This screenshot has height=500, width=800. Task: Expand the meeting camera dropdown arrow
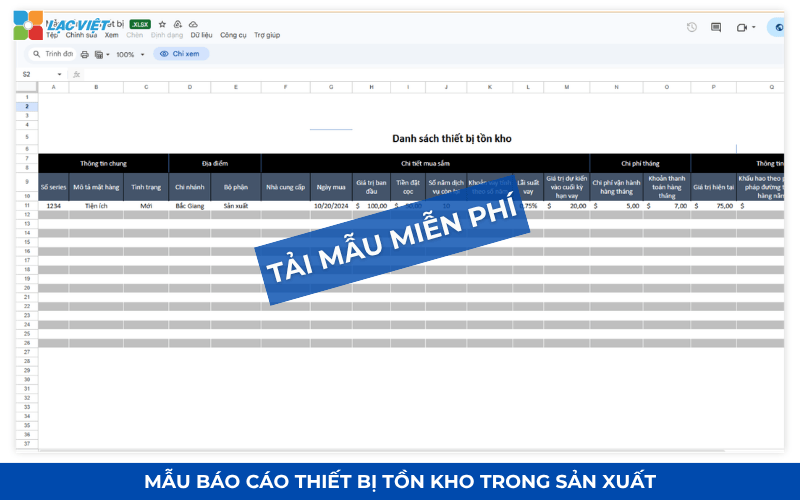754,27
